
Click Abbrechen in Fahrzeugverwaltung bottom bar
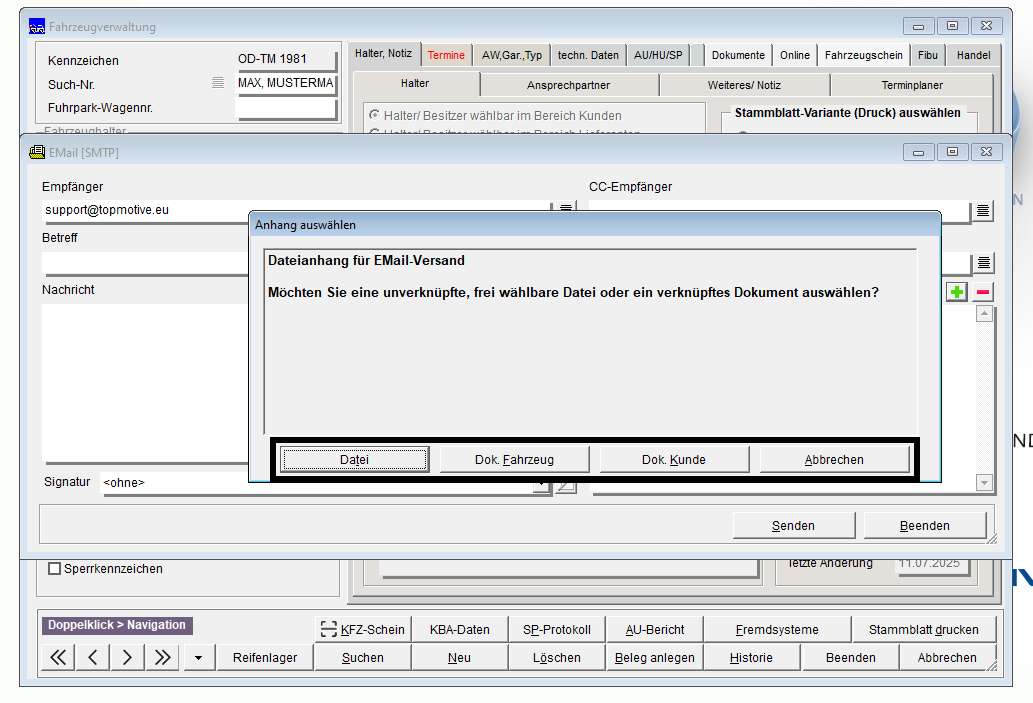click(x=947, y=657)
